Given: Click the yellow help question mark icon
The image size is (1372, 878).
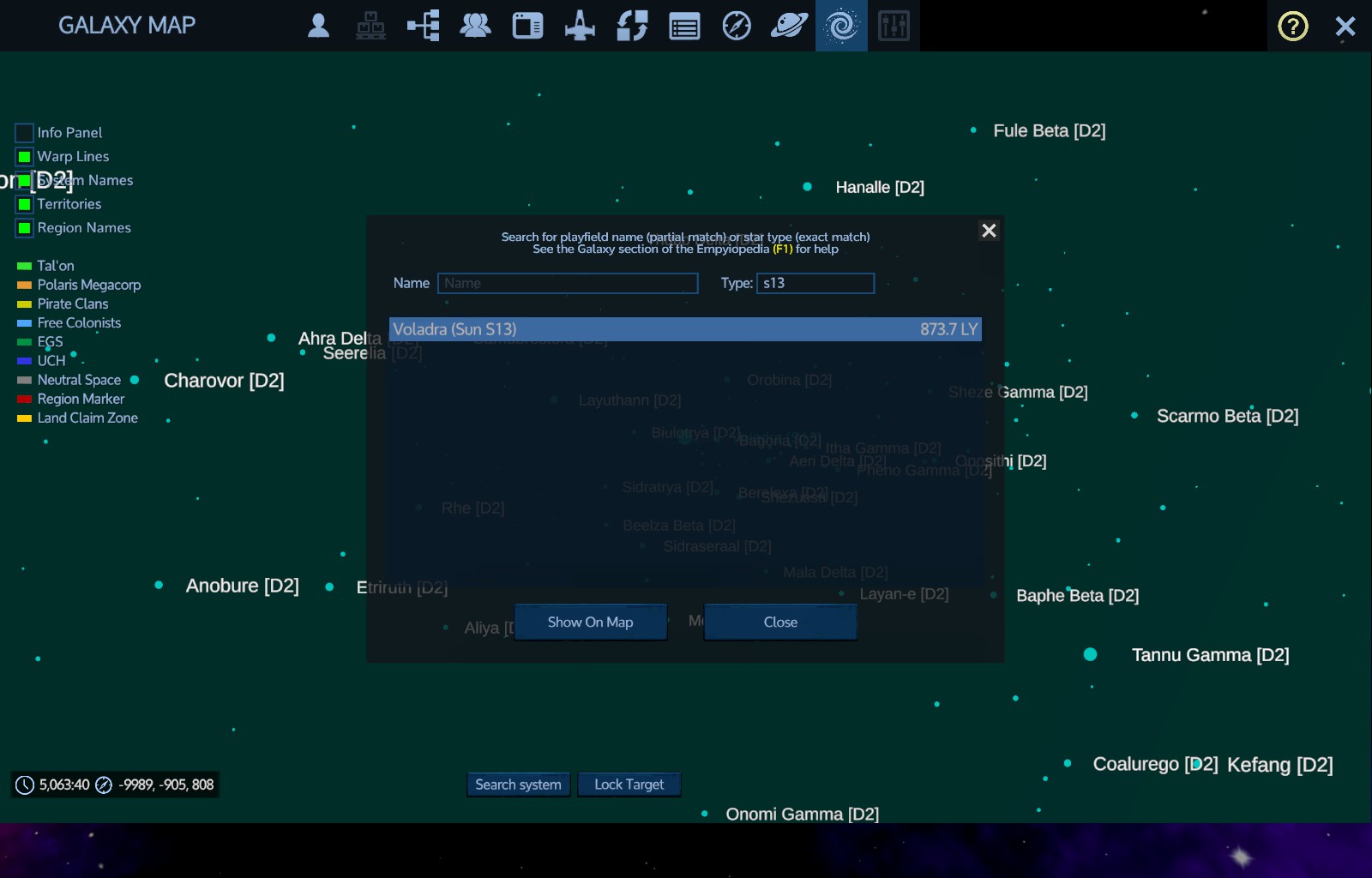Looking at the screenshot, I should coord(1292,26).
